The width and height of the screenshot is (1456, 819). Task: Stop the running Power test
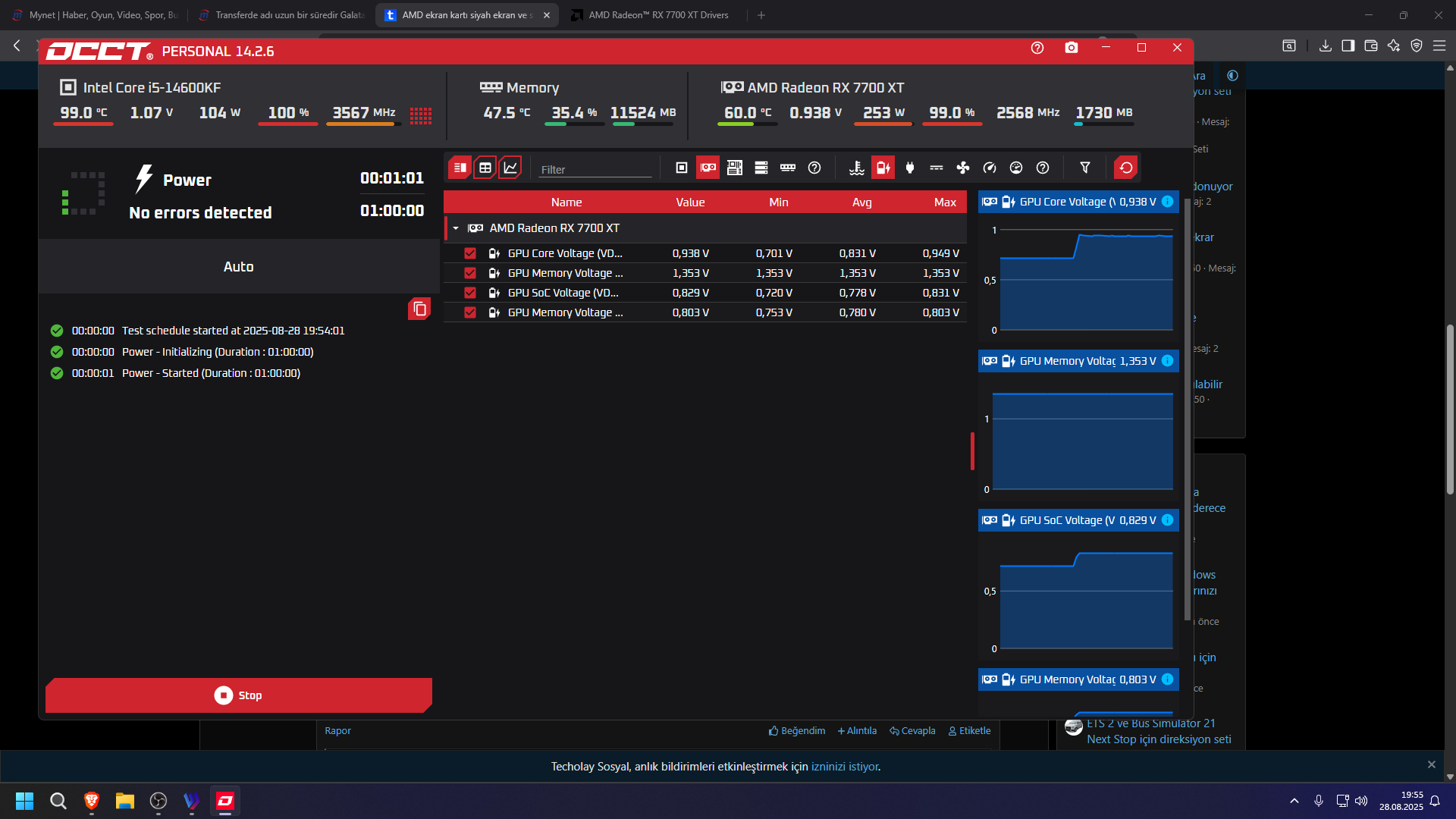pos(239,695)
